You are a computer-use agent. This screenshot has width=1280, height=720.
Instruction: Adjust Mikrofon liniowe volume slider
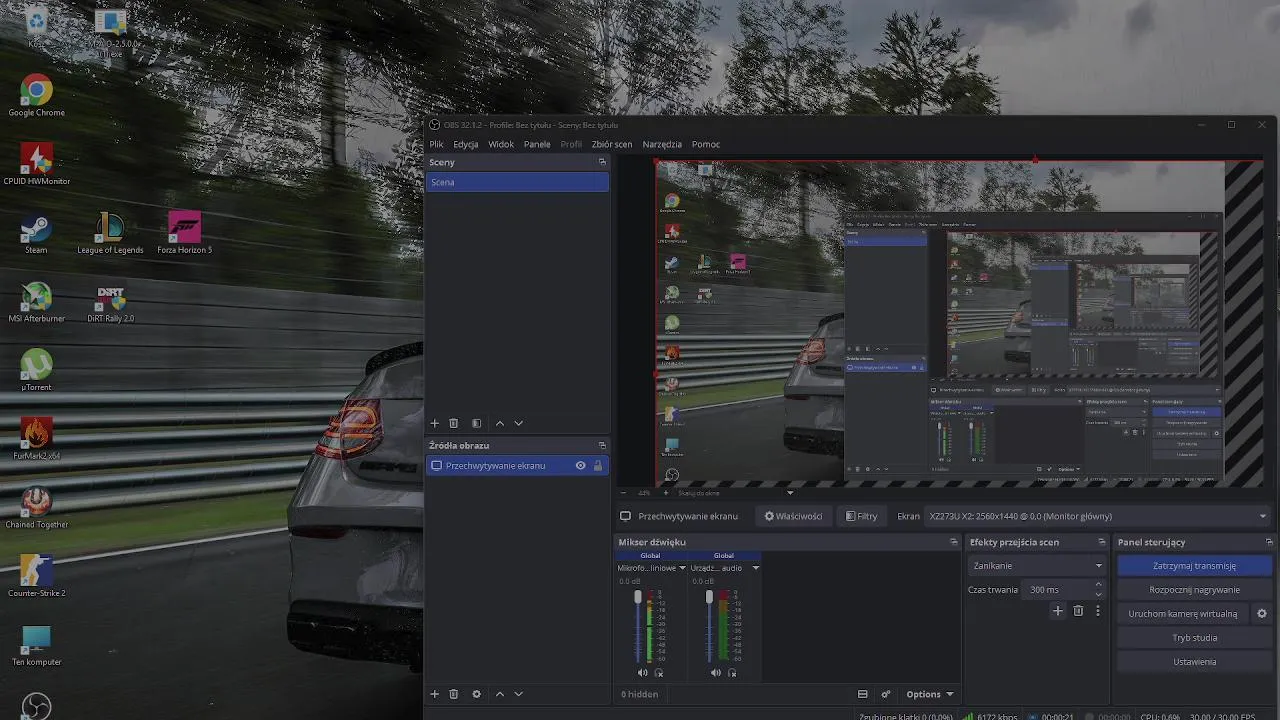(x=638, y=625)
